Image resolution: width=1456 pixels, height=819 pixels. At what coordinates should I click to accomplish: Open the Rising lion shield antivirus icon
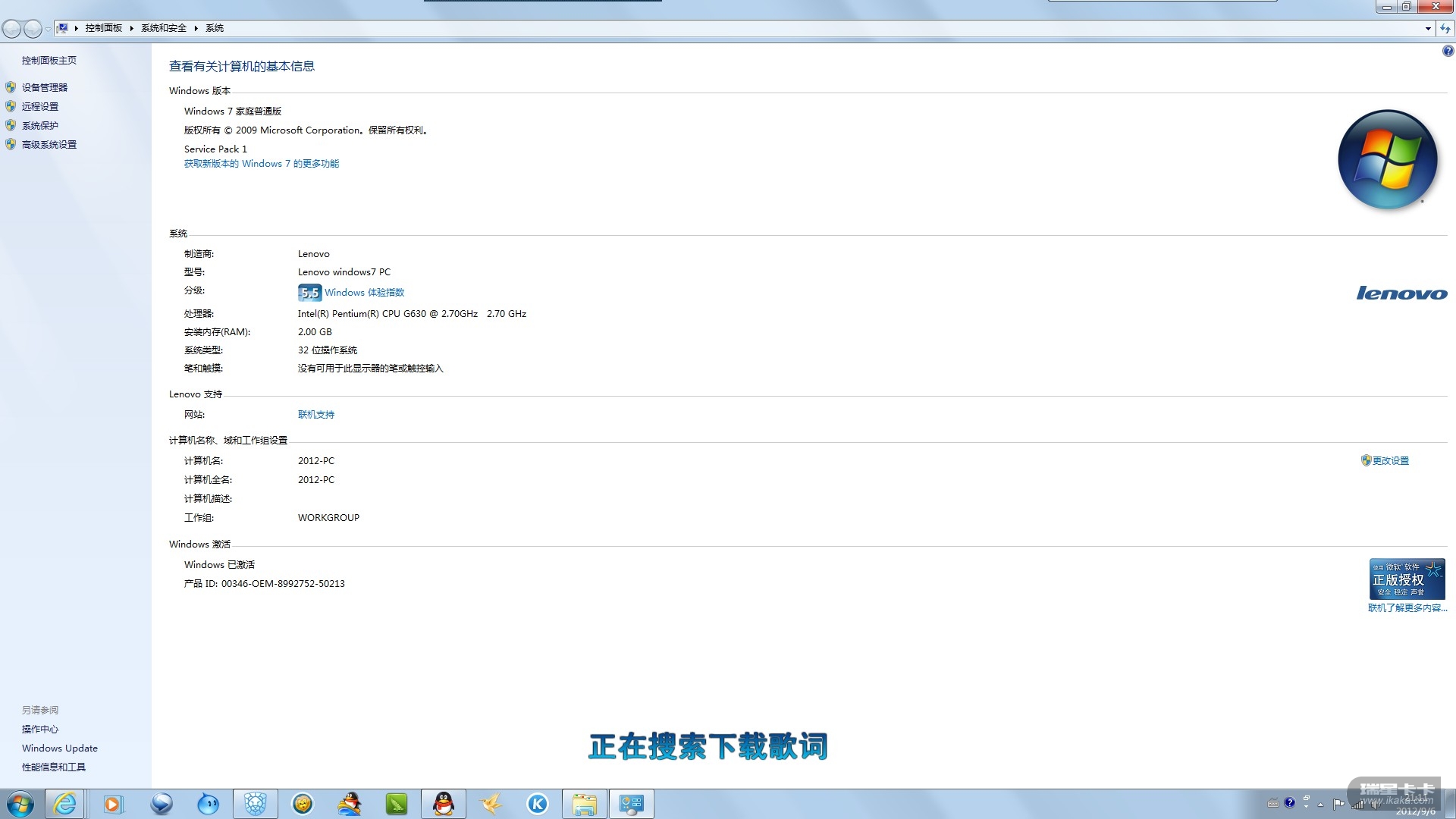click(x=256, y=804)
